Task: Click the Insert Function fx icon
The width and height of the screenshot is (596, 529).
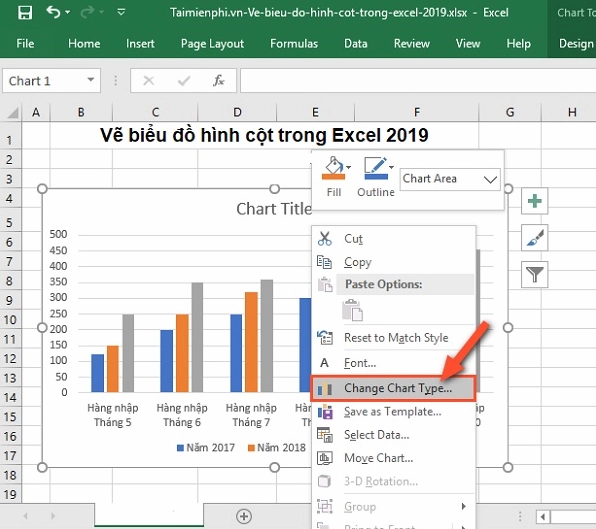Action: [x=219, y=81]
